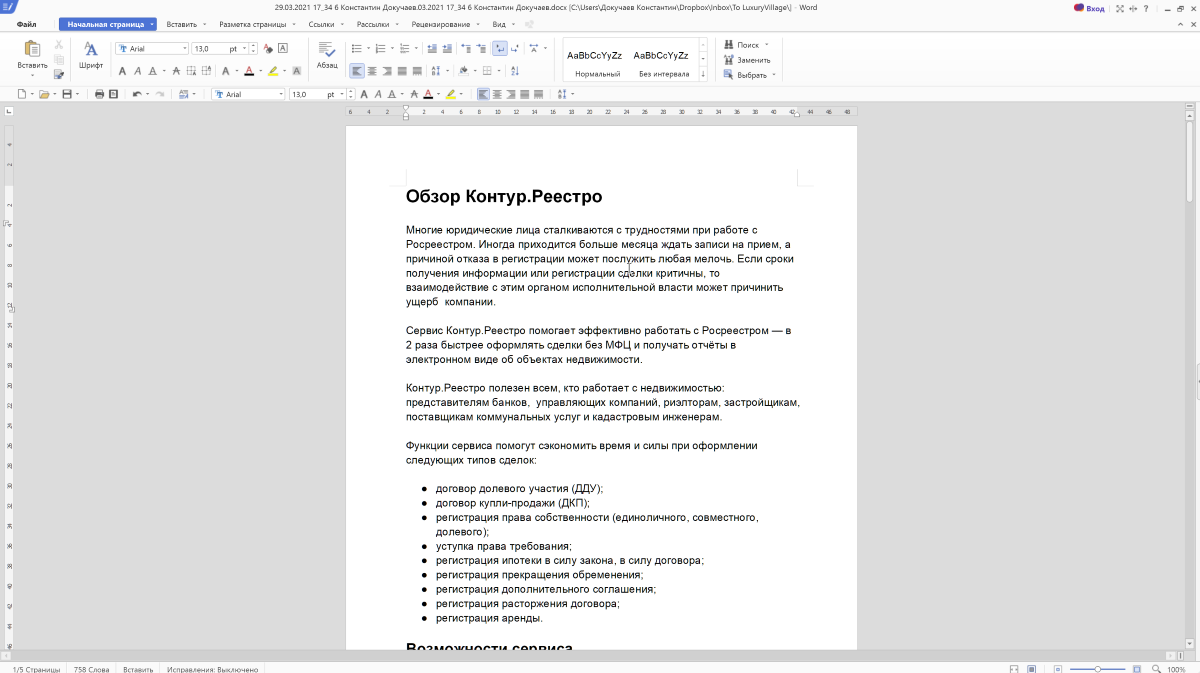The image size is (1200, 673).
Task: Switch to the Рассылки tab
Action: click(x=373, y=23)
